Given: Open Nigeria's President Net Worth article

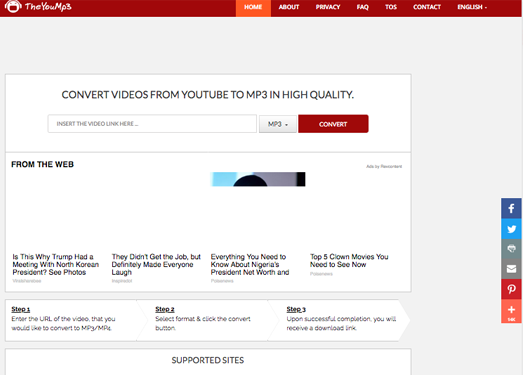Looking at the screenshot, I should pyautogui.click(x=250, y=265).
